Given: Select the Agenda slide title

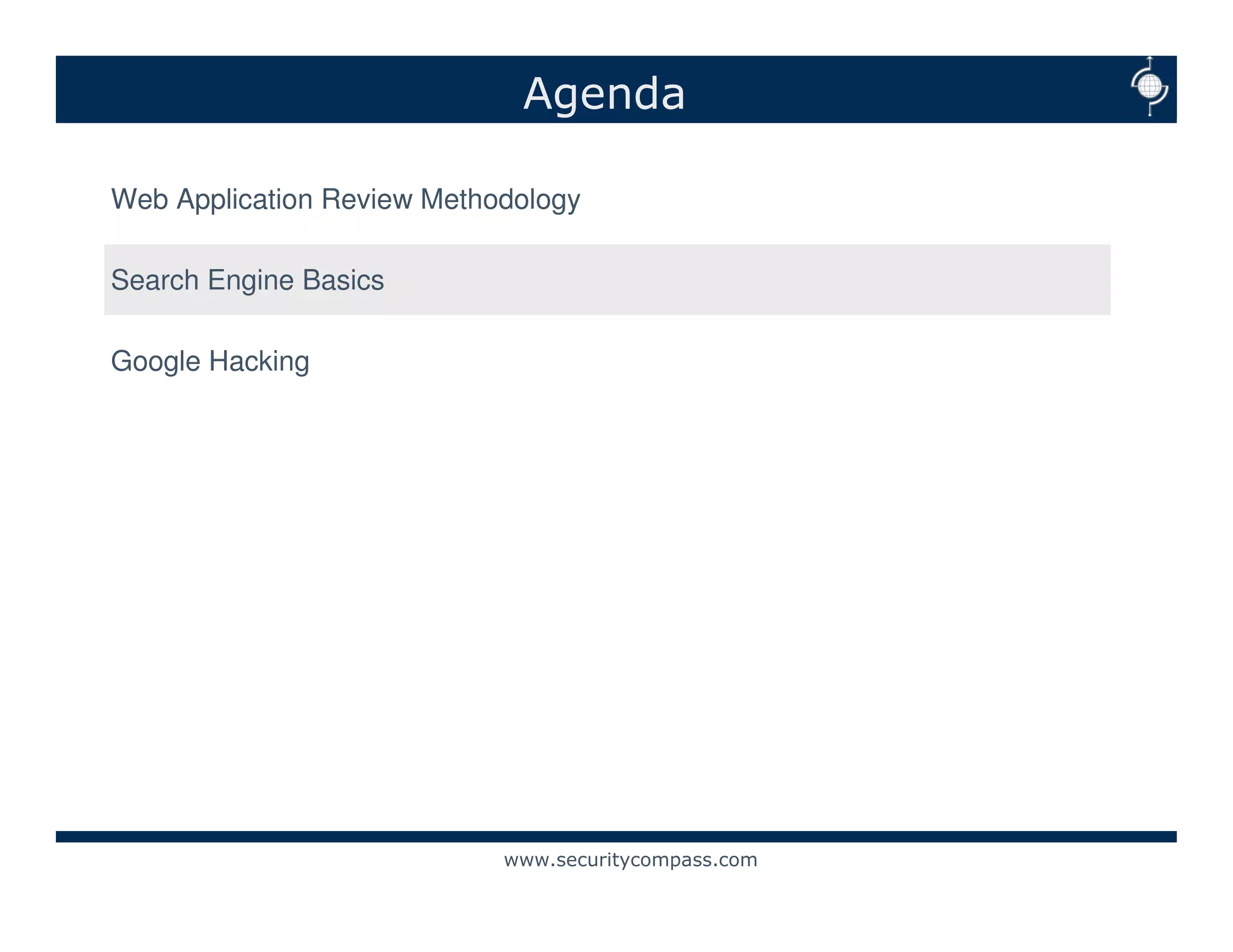Looking at the screenshot, I should pos(604,94).
